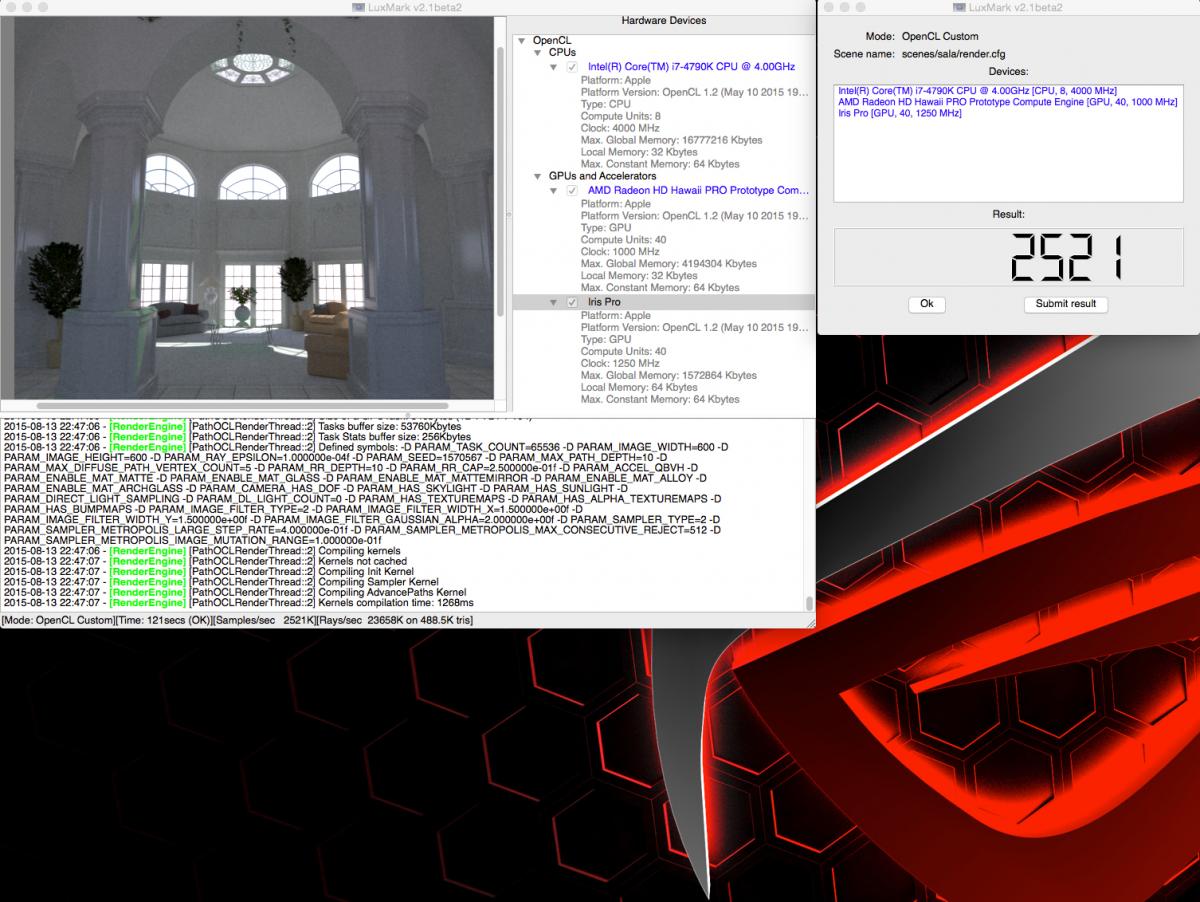1200x902 pixels.
Task: Click the 'OpenCL Custom' mode value in result dialog
Action: (941, 36)
